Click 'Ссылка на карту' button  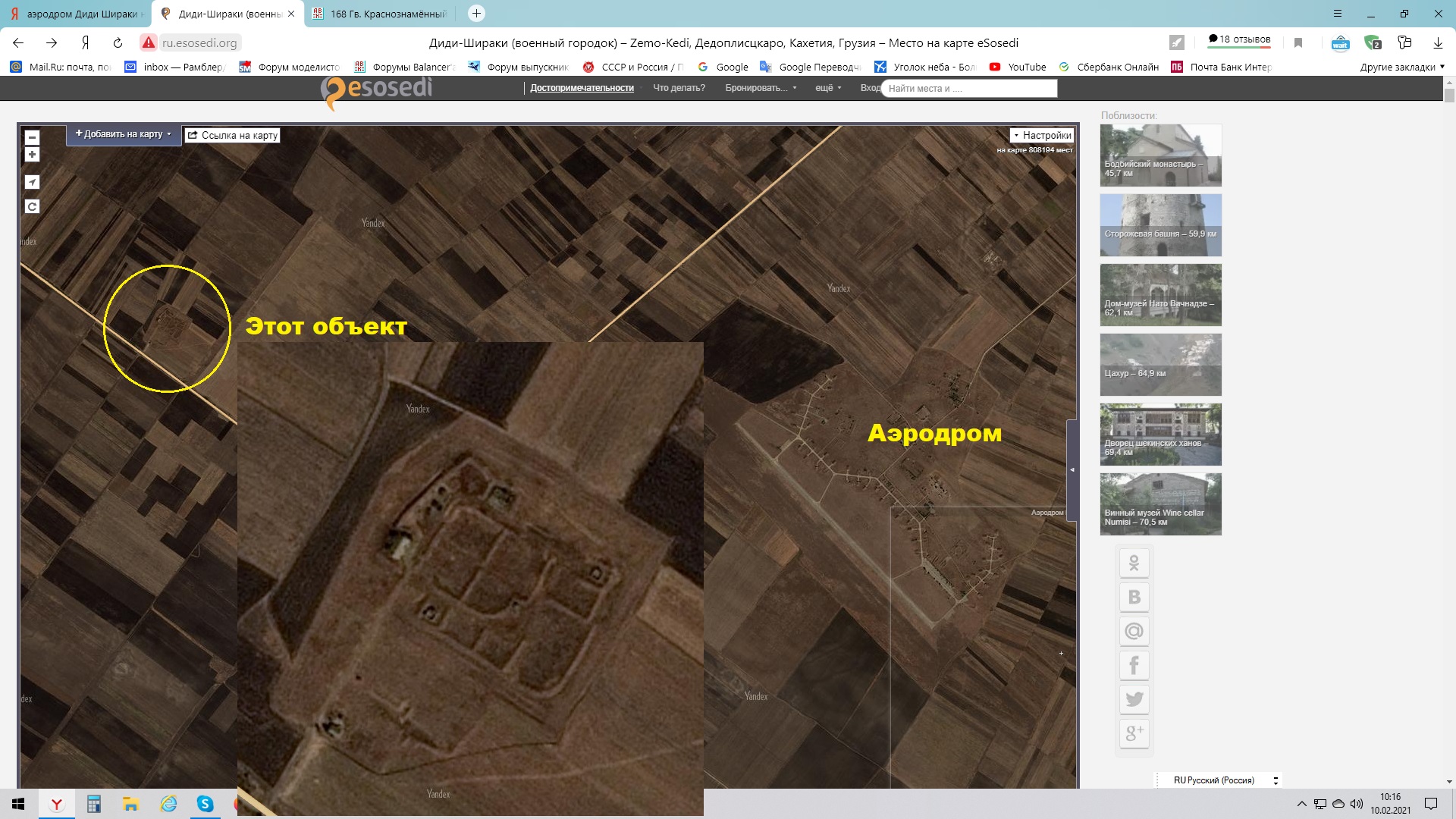pyautogui.click(x=233, y=136)
